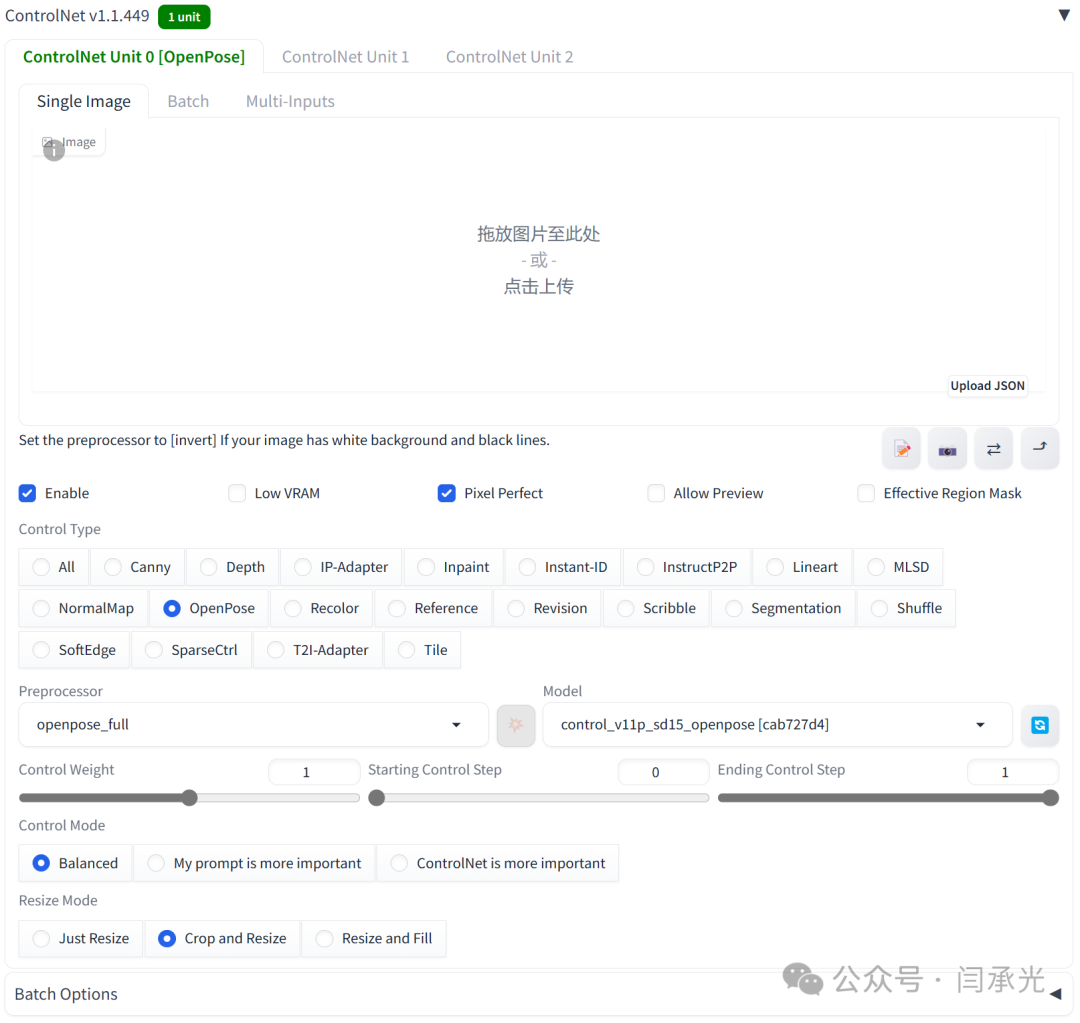Select the T2I-Adapter control type
This screenshot has width=1080, height=1023.
[x=318, y=650]
